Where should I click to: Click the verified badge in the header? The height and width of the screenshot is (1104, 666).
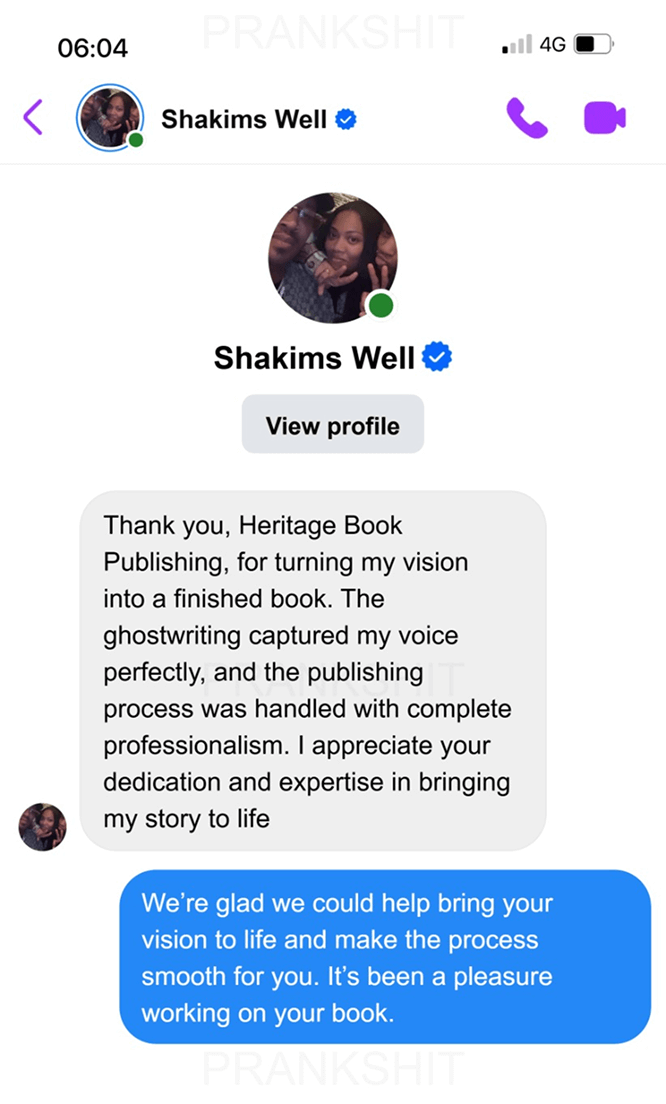pos(346,120)
